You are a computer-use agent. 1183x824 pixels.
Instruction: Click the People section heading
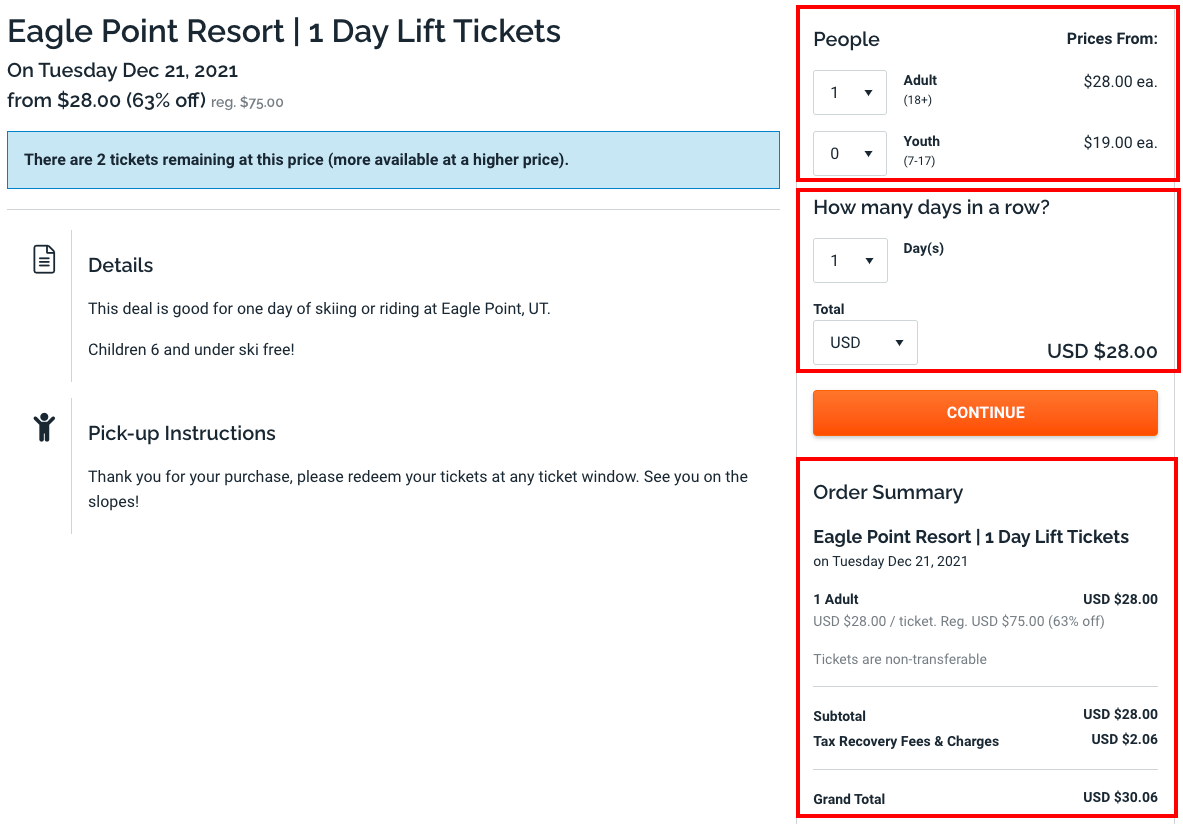click(846, 39)
